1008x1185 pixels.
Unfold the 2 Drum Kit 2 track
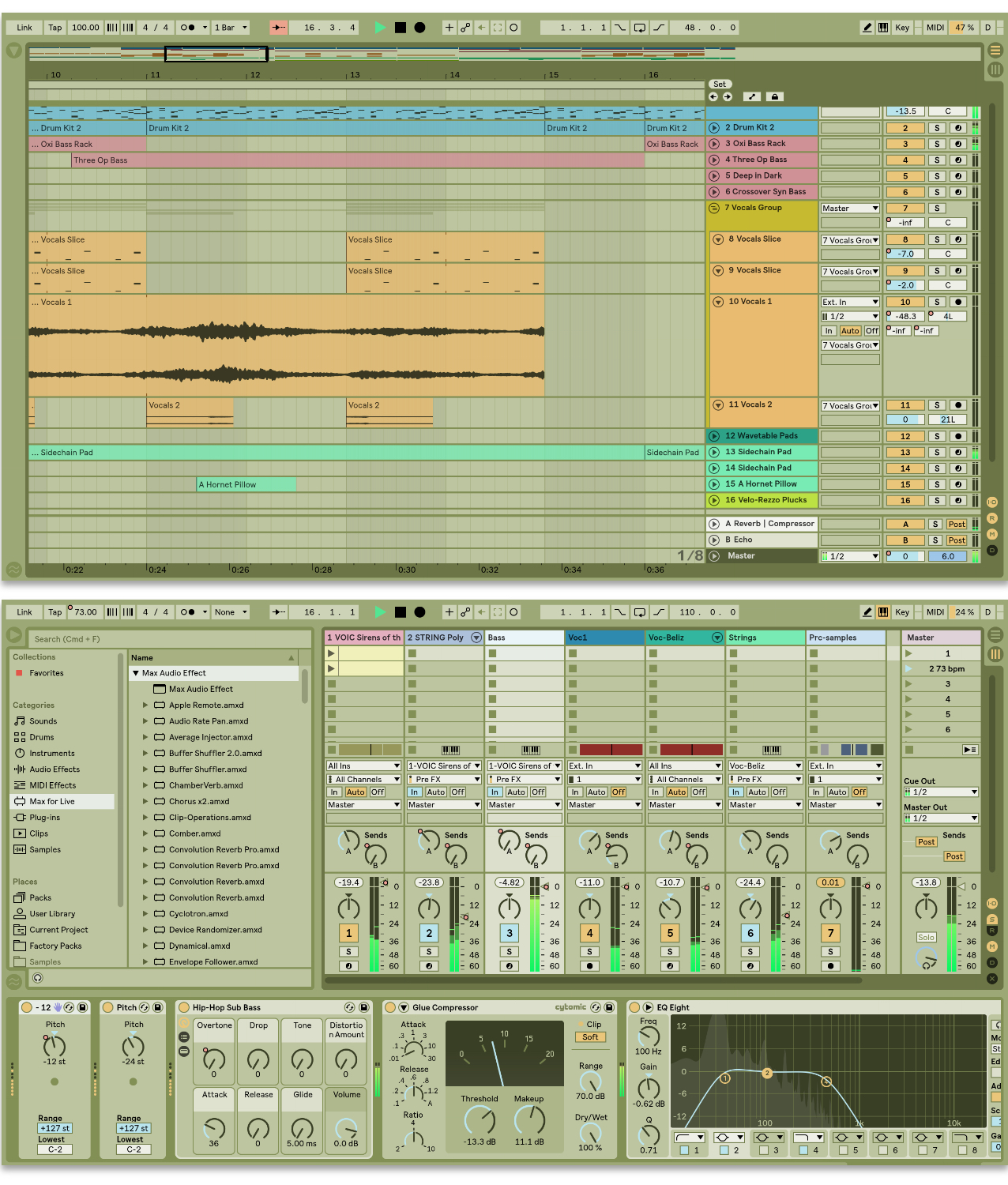pos(714,127)
